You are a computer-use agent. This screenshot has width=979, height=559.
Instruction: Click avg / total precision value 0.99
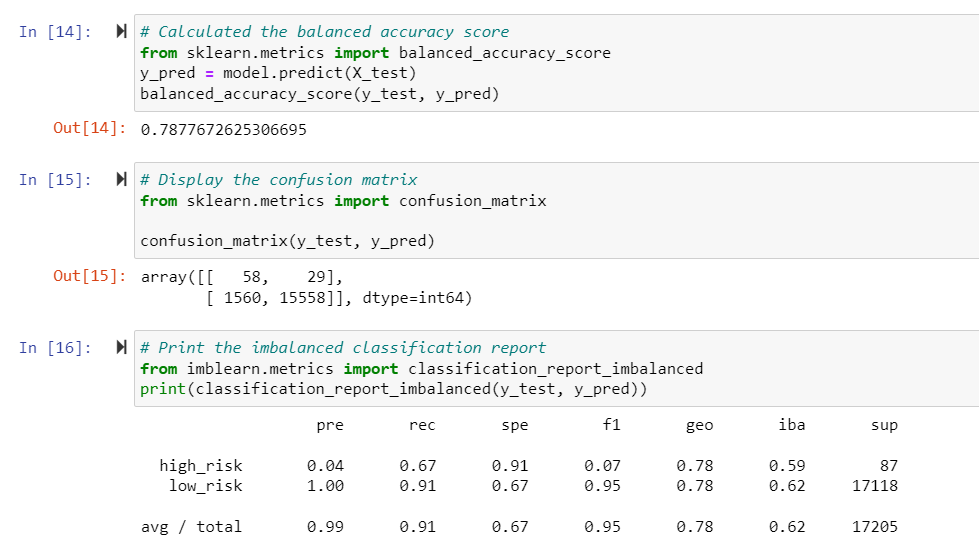pyautogui.click(x=325, y=527)
